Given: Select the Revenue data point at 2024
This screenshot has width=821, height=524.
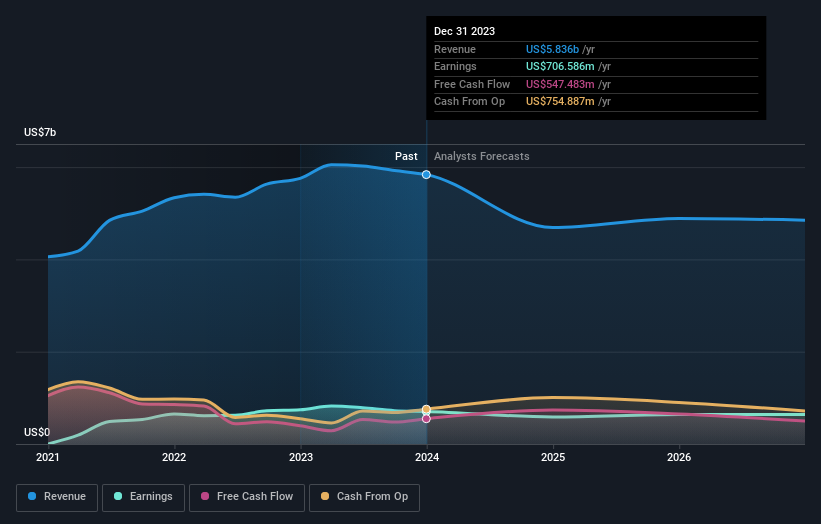Looking at the screenshot, I should point(426,175).
